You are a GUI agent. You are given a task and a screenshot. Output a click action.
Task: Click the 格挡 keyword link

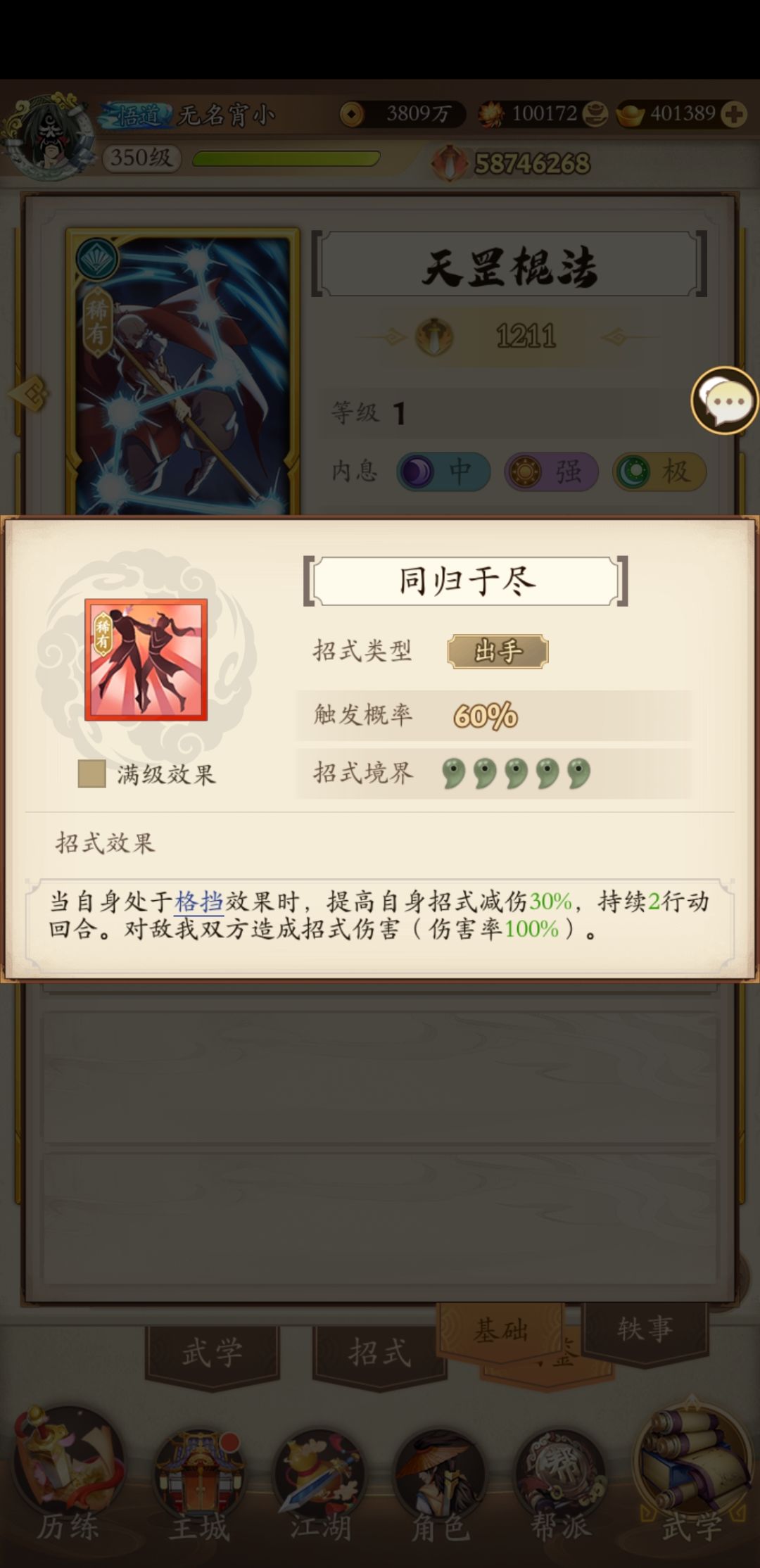click(x=198, y=902)
